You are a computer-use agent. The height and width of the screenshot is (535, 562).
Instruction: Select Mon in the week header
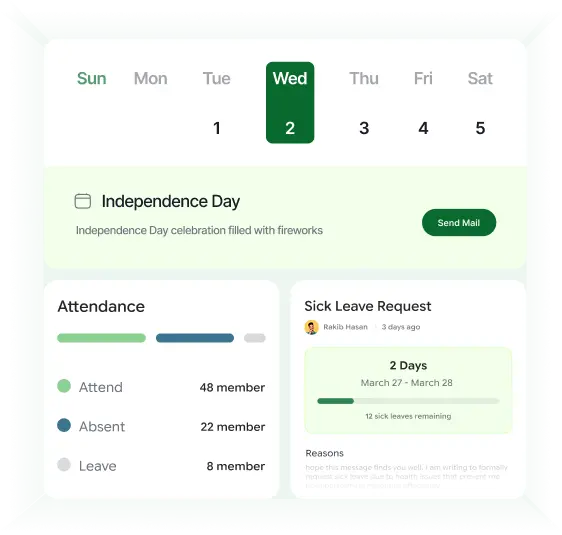151,78
